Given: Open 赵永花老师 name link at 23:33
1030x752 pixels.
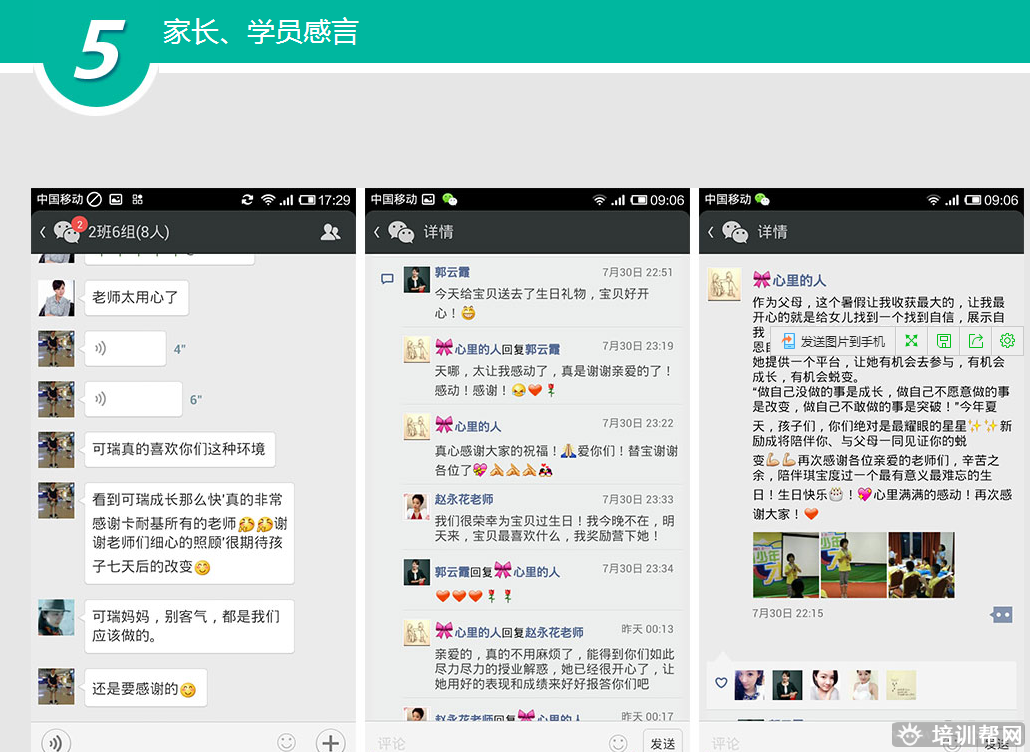Looking at the screenshot, I should click(464, 499).
